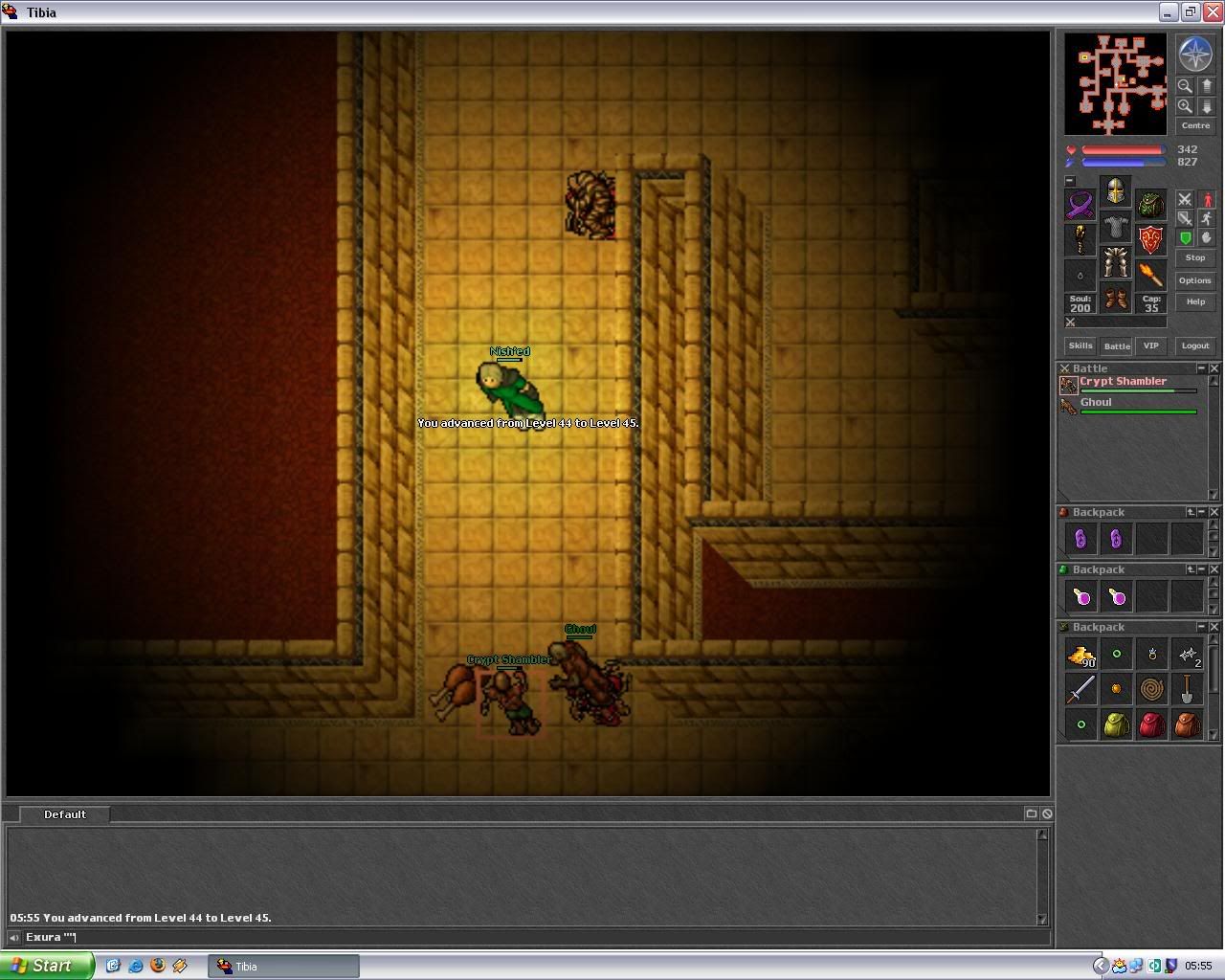Open the yellow backpack item
1225x980 pixels.
pos(1116,724)
